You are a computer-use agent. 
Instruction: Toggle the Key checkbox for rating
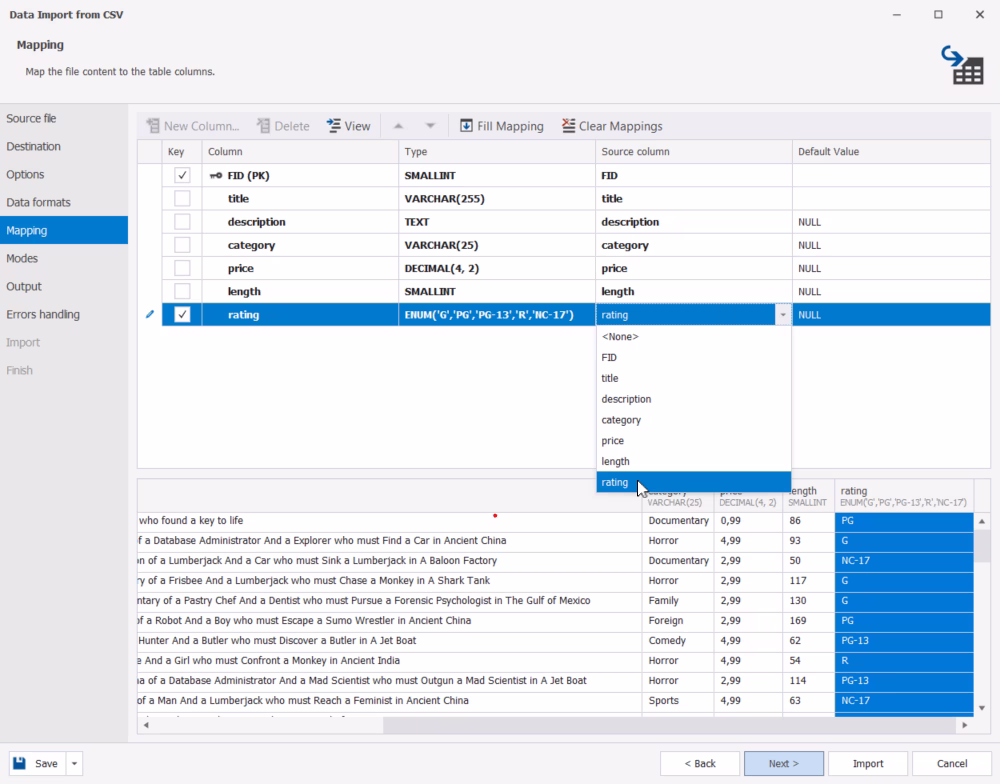pyautogui.click(x=182, y=314)
